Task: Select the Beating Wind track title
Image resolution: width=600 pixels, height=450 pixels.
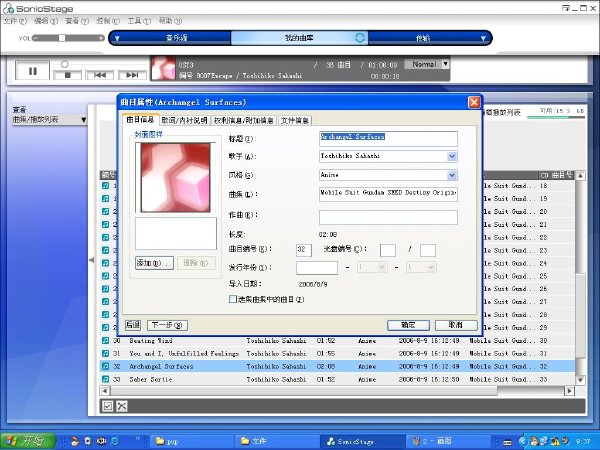Action: [x=151, y=341]
